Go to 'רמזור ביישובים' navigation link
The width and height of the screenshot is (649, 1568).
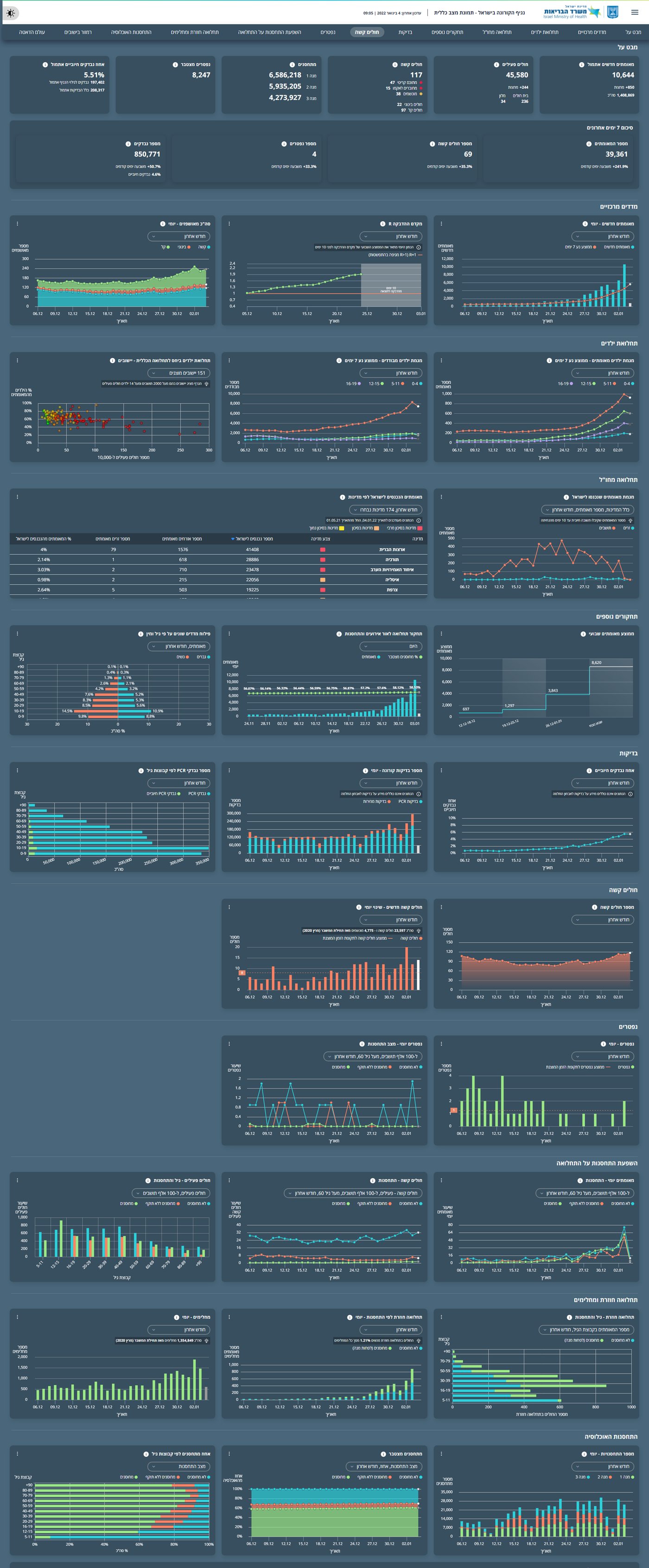(78, 32)
